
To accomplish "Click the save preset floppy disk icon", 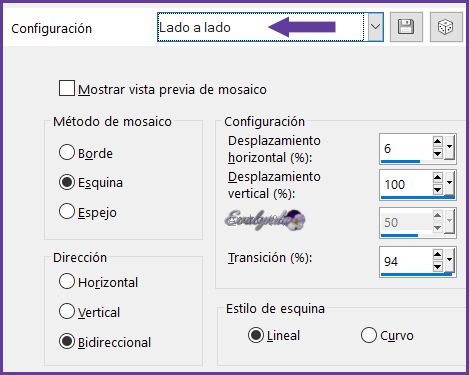I will tap(406, 27).
